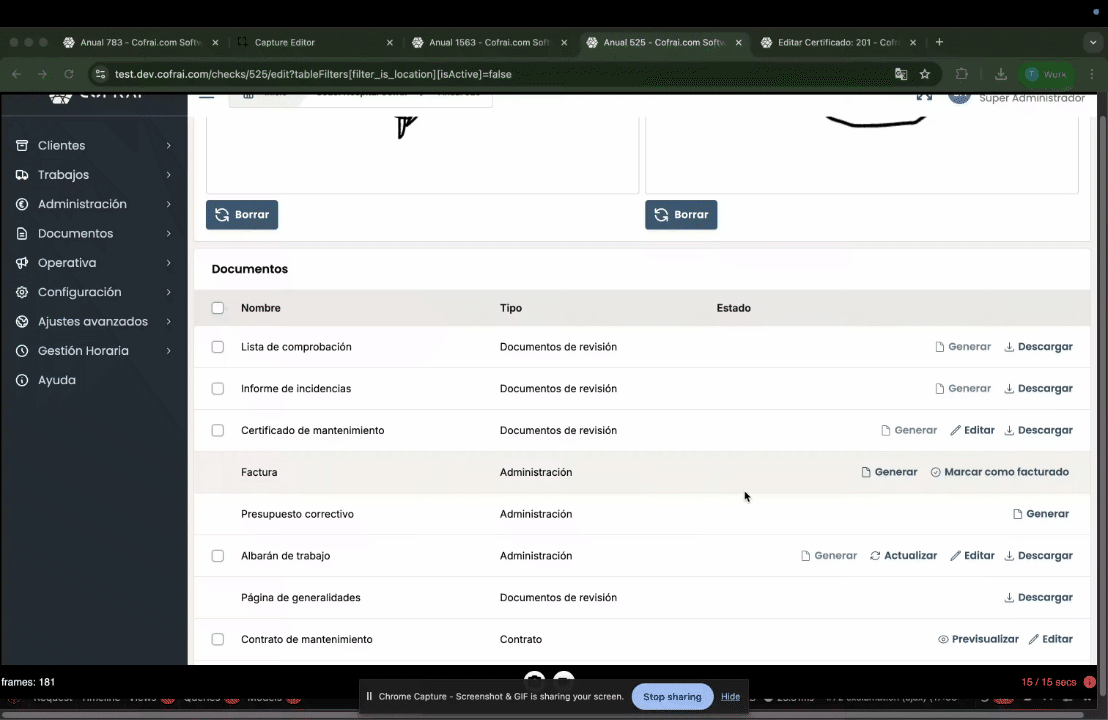Switch to the Anual 1563 browser tab
The image size is (1108, 720).
tap(488, 43)
